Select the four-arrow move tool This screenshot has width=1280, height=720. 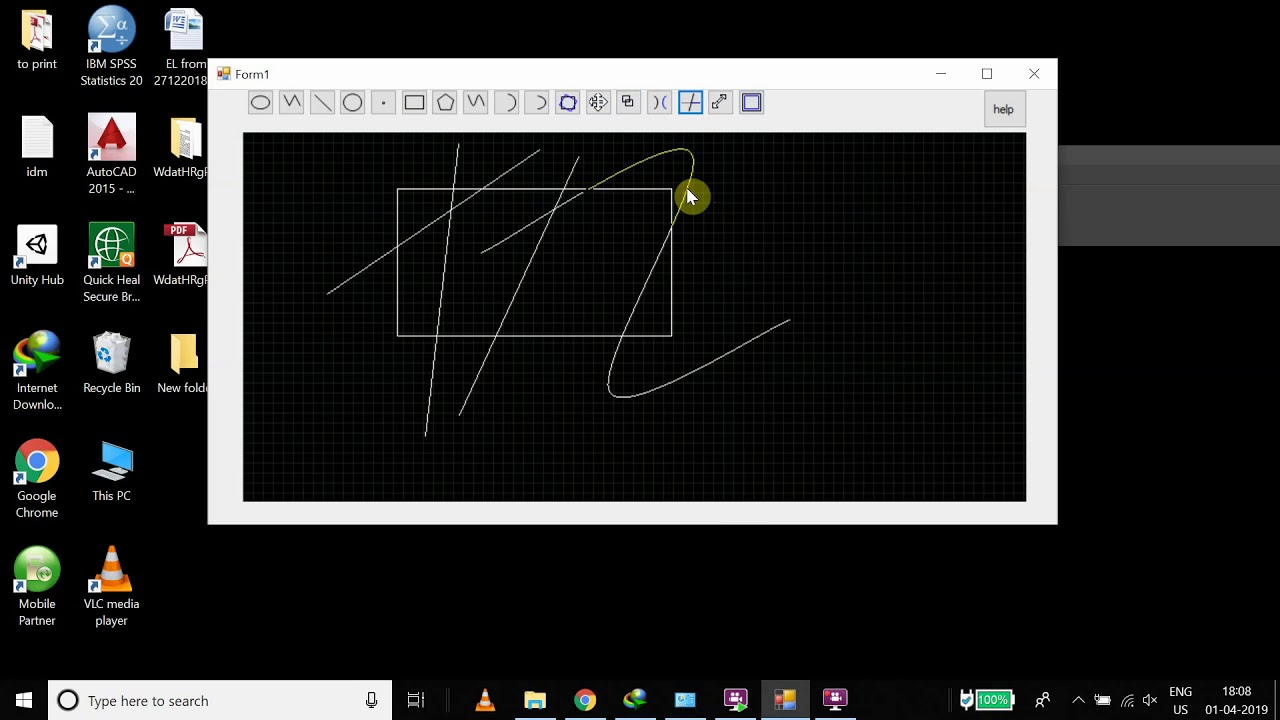click(598, 102)
